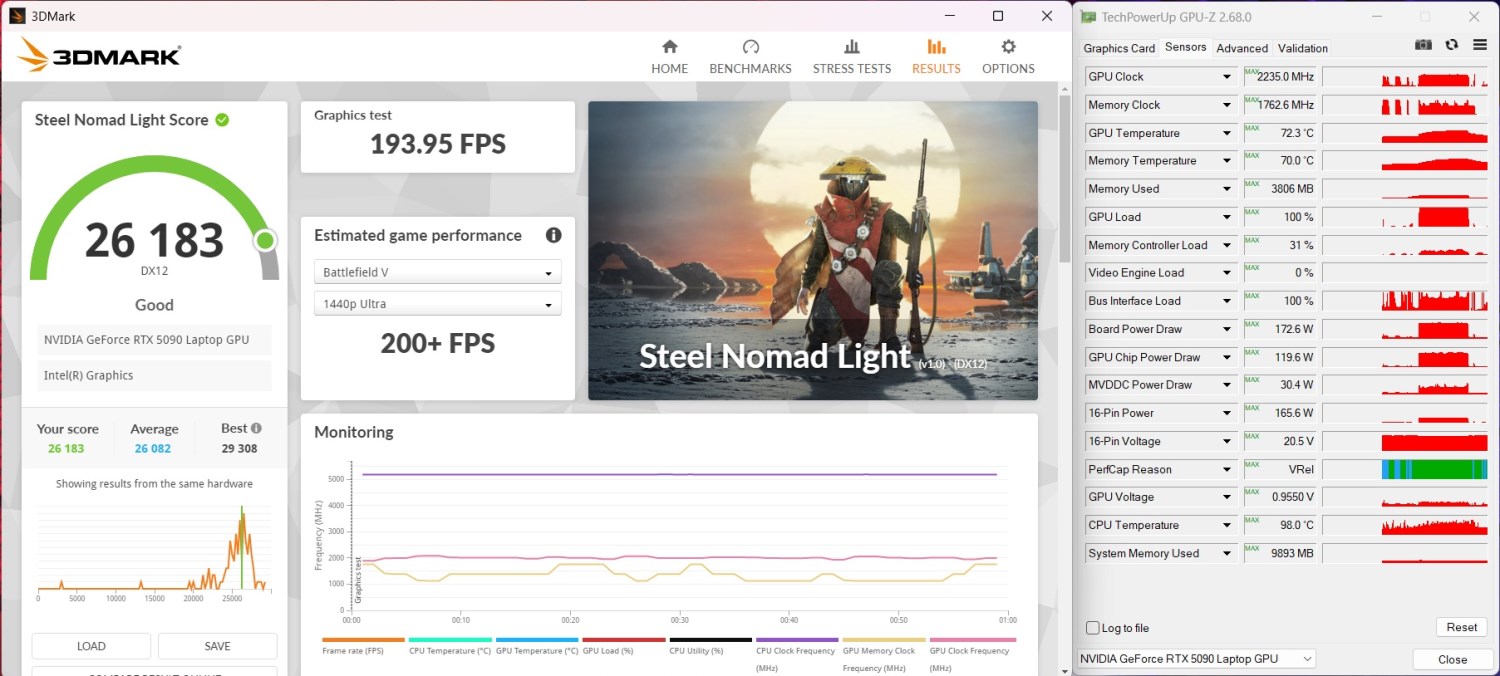Image resolution: width=1500 pixels, height=676 pixels.
Task: Click the green validated score checkmark
Action: pos(222,120)
